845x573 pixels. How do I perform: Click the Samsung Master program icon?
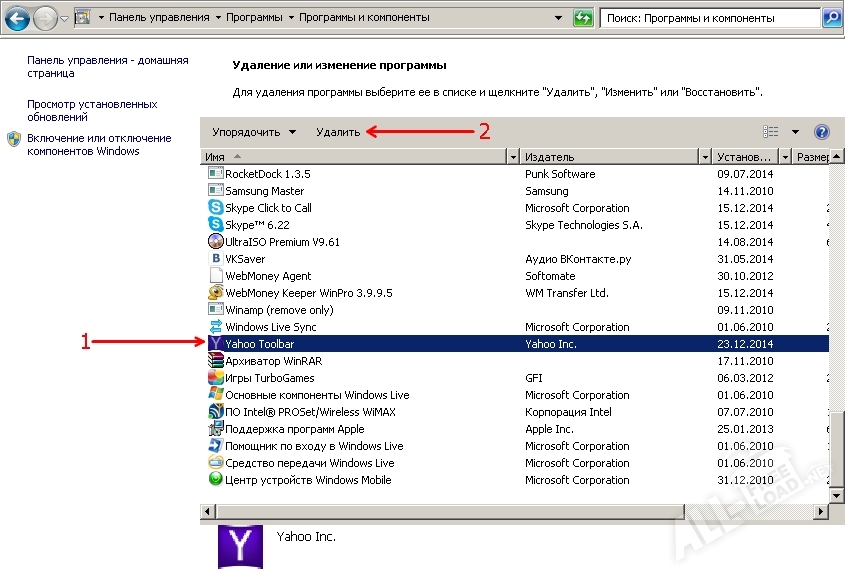(x=216, y=190)
